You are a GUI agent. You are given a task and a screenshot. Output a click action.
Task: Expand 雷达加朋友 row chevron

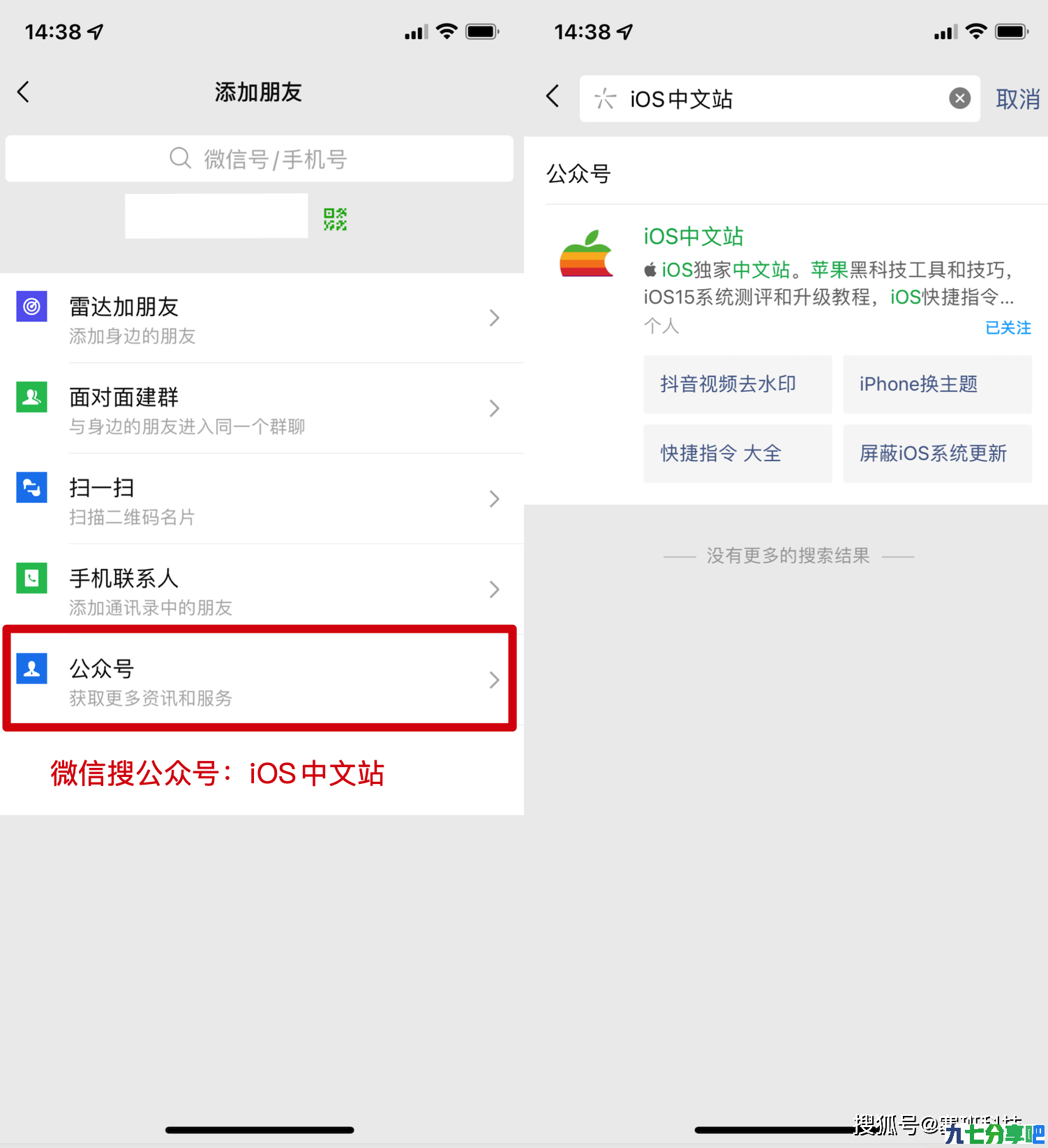[494, 318]
